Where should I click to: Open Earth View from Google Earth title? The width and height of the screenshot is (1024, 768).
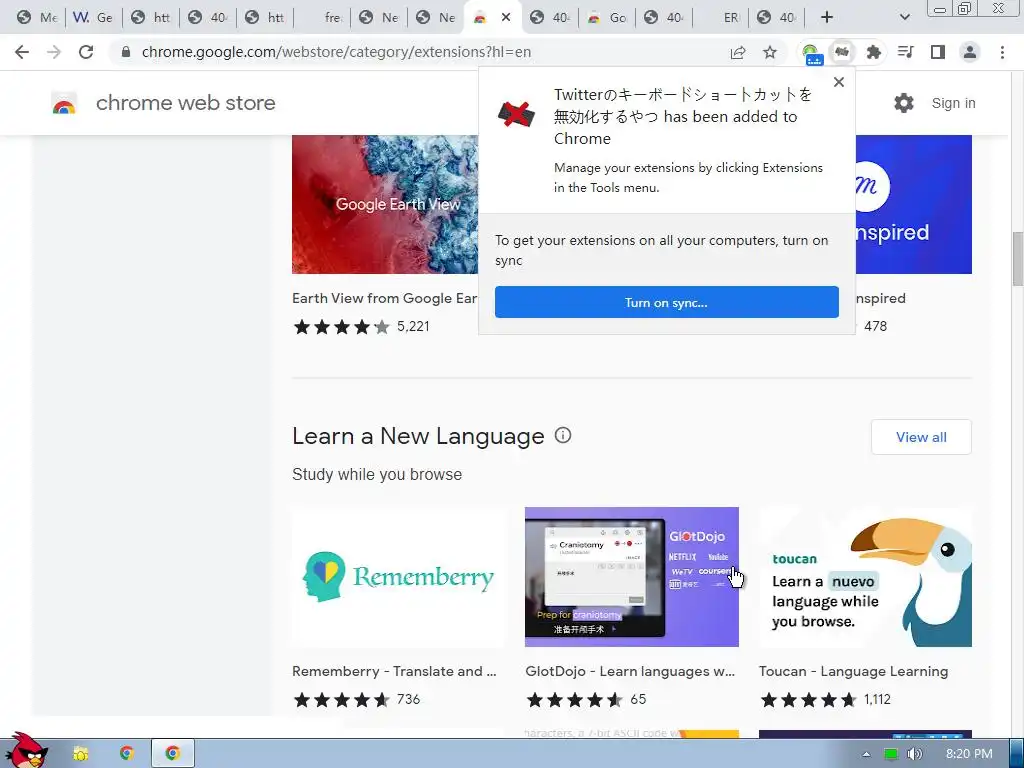pos(385,298)
